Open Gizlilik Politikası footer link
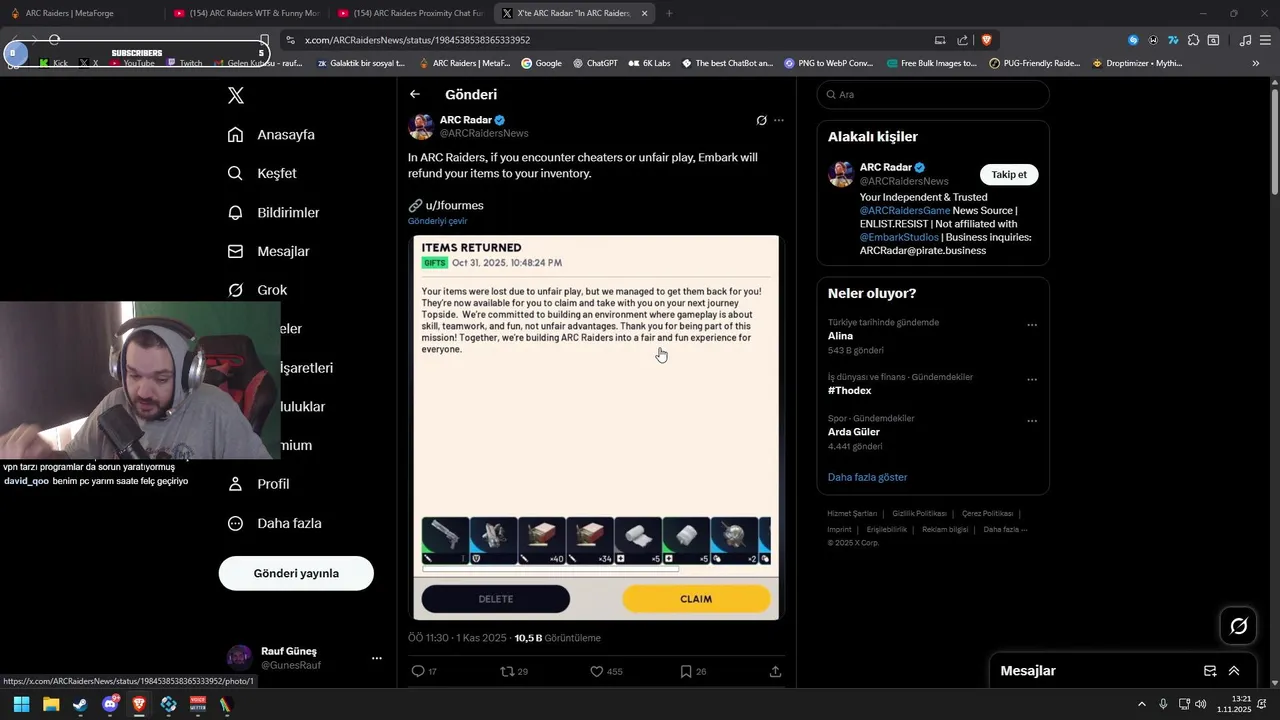1280x720 pixels. (x=919, y=513)
